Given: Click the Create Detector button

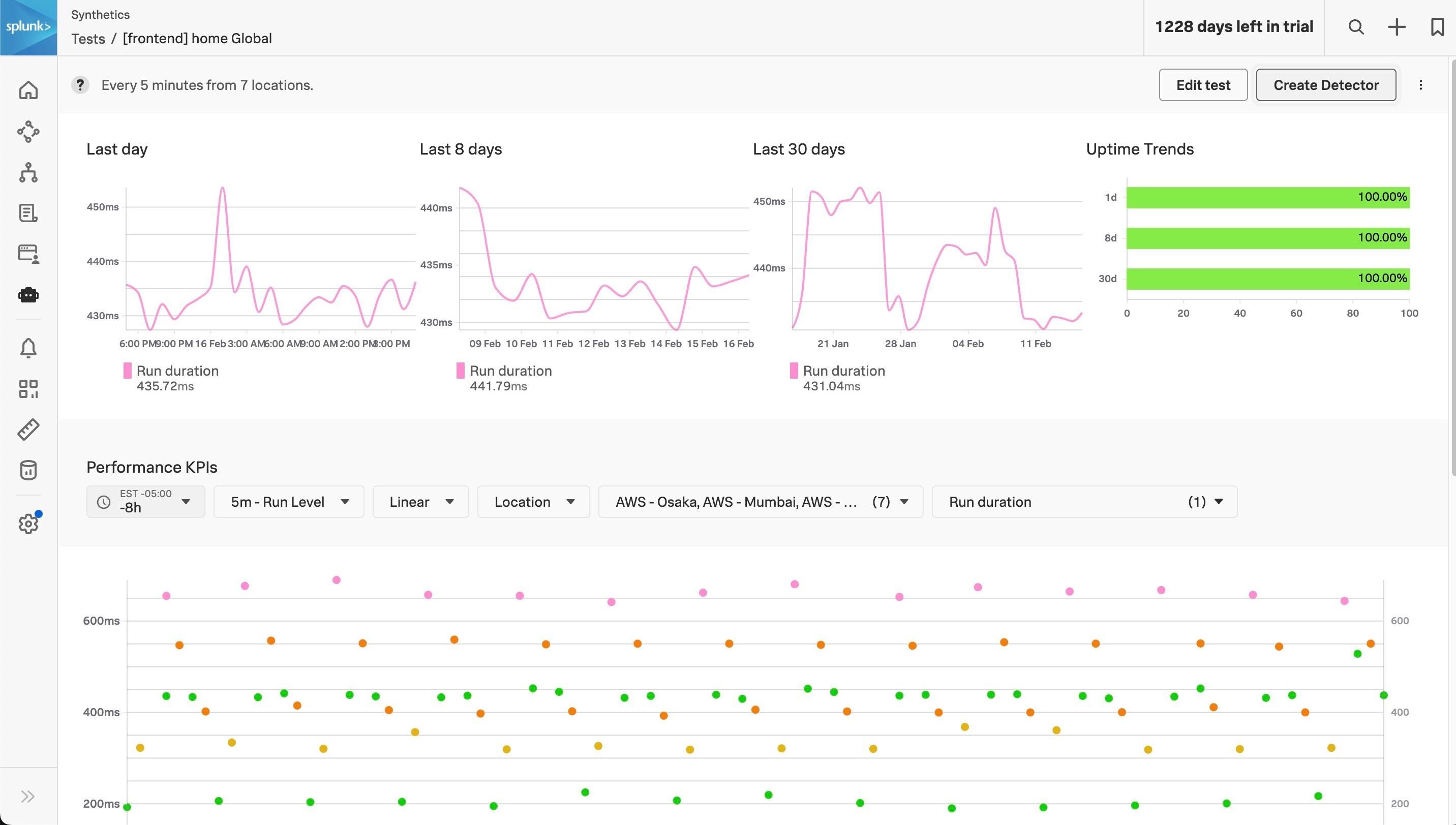Looking at the screenshot, I should [1326, 85].
